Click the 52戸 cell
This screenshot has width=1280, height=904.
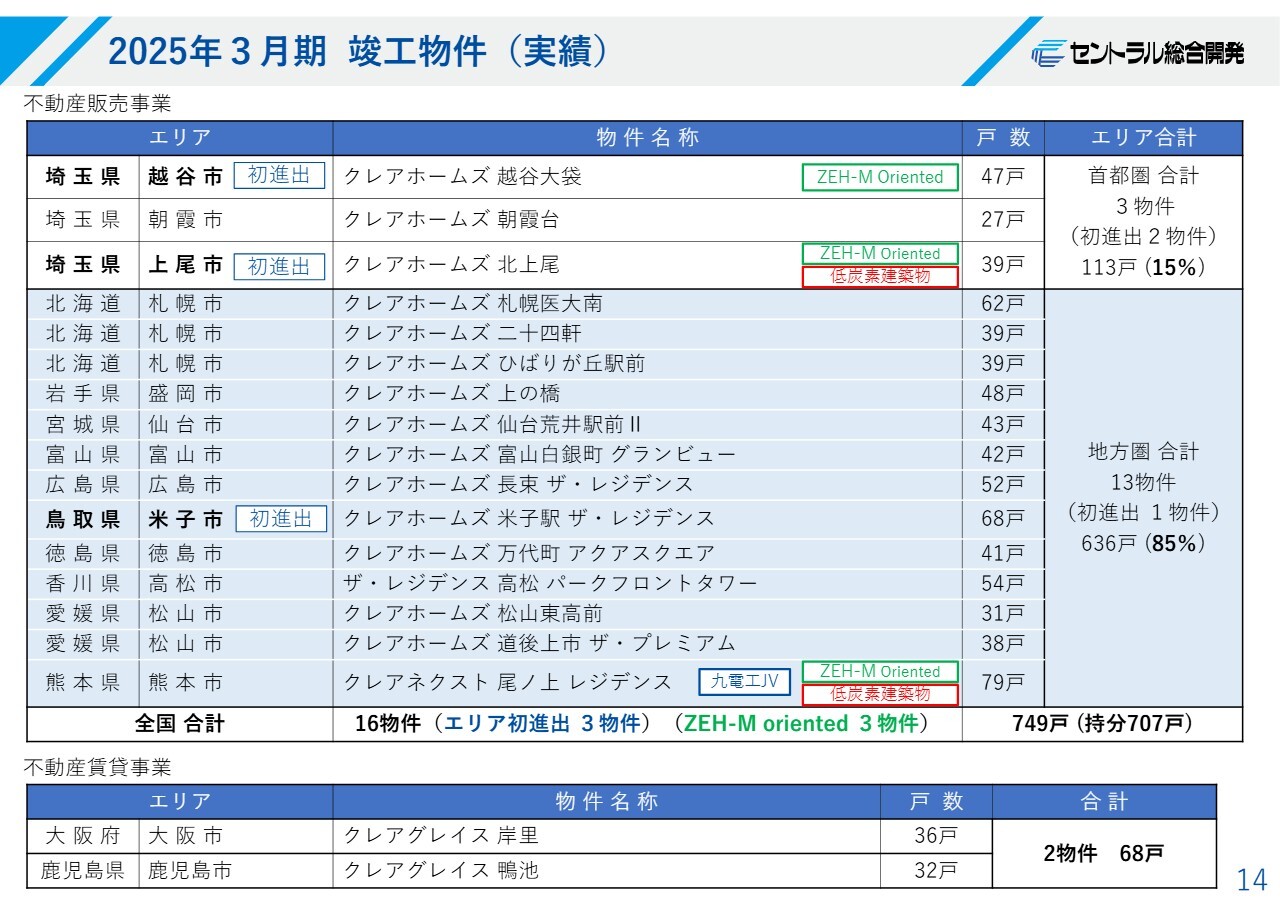tap(1003, 485)
